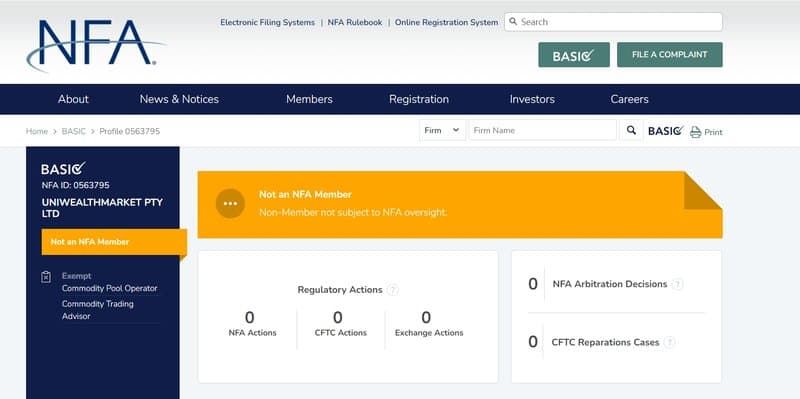Click NFA ID: 0563795 text

pyautogui.click(x=76, y=185)
